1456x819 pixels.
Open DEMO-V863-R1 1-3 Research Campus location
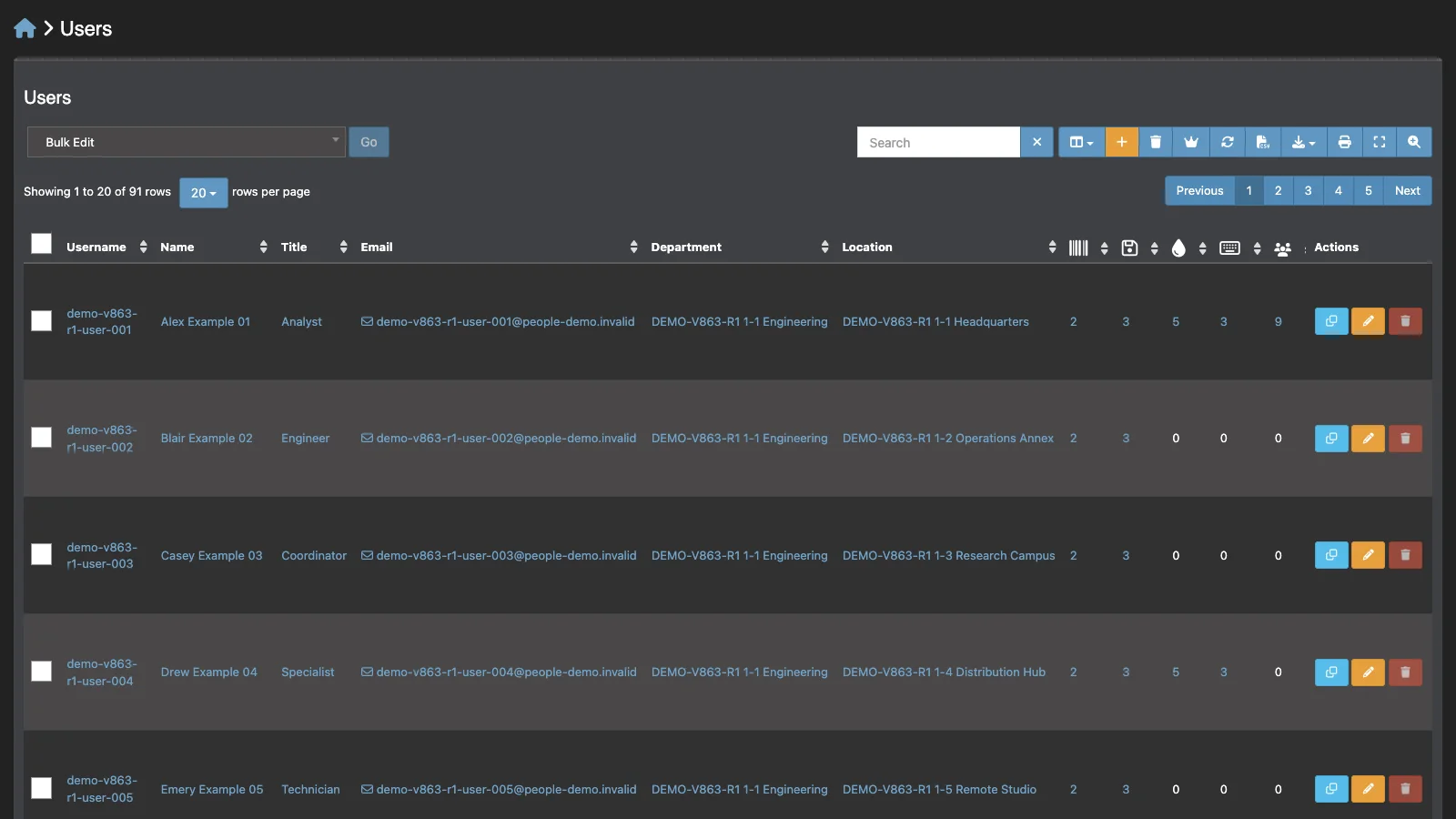pos(948,555)
